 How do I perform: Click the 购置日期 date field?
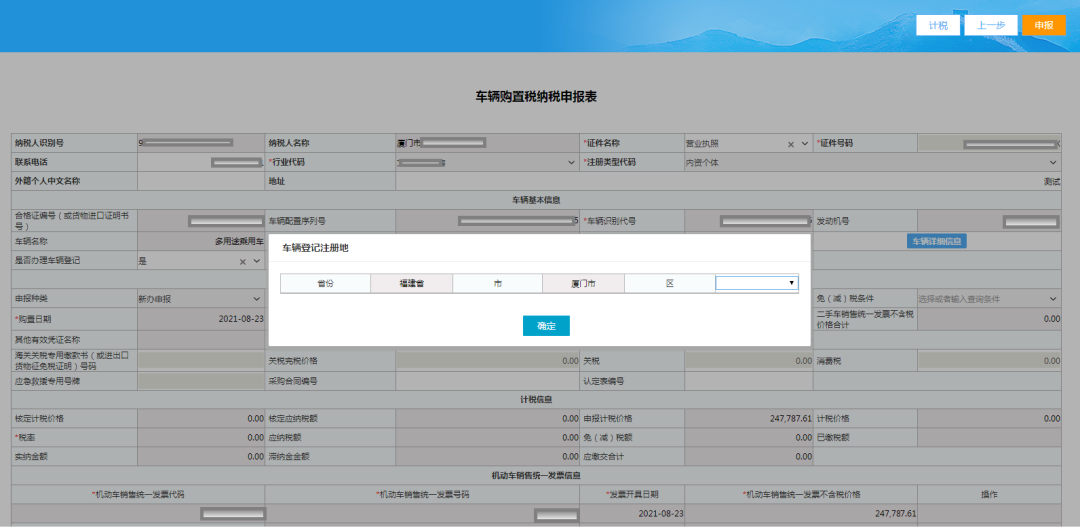point(201,319)
